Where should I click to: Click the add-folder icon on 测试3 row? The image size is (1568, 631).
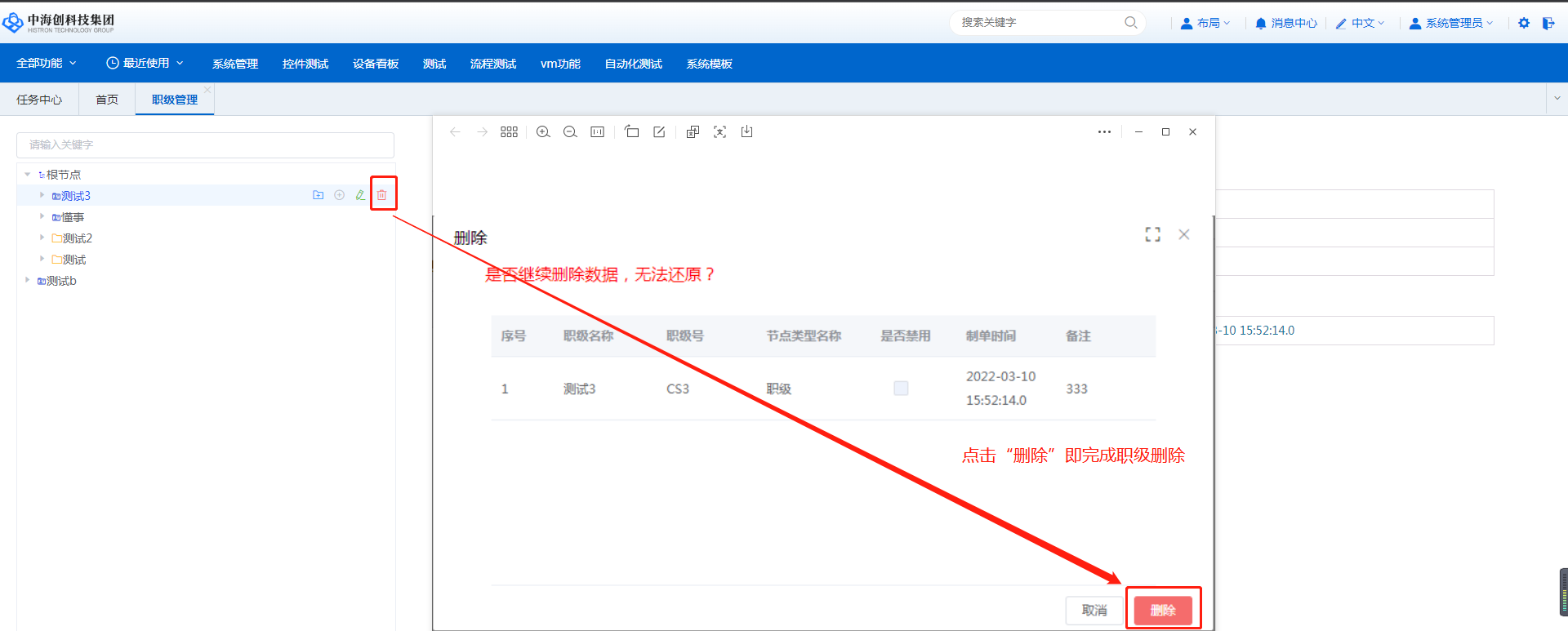(x=318, y=195)
